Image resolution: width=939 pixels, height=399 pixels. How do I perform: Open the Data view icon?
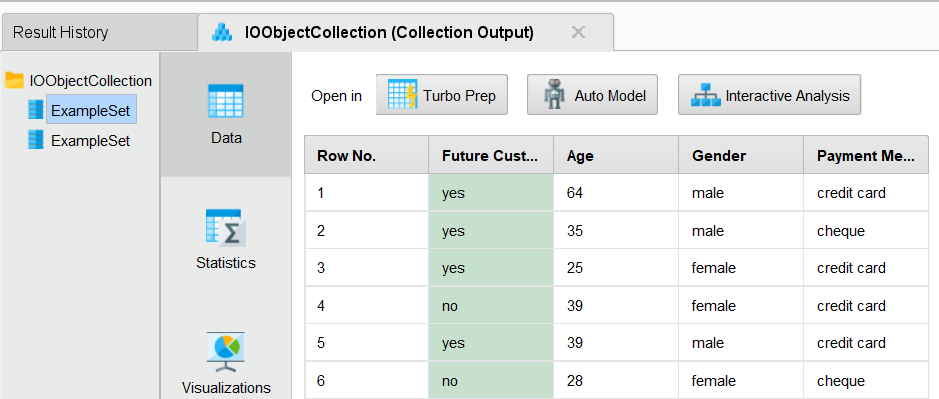[226, 101]
